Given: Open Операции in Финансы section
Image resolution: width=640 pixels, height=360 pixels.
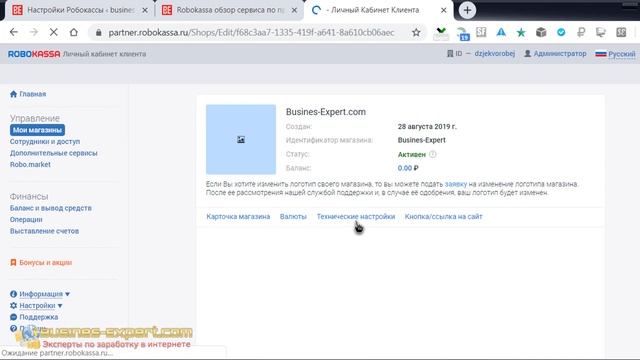Looking at the screenshot, I should click(26, 220).
